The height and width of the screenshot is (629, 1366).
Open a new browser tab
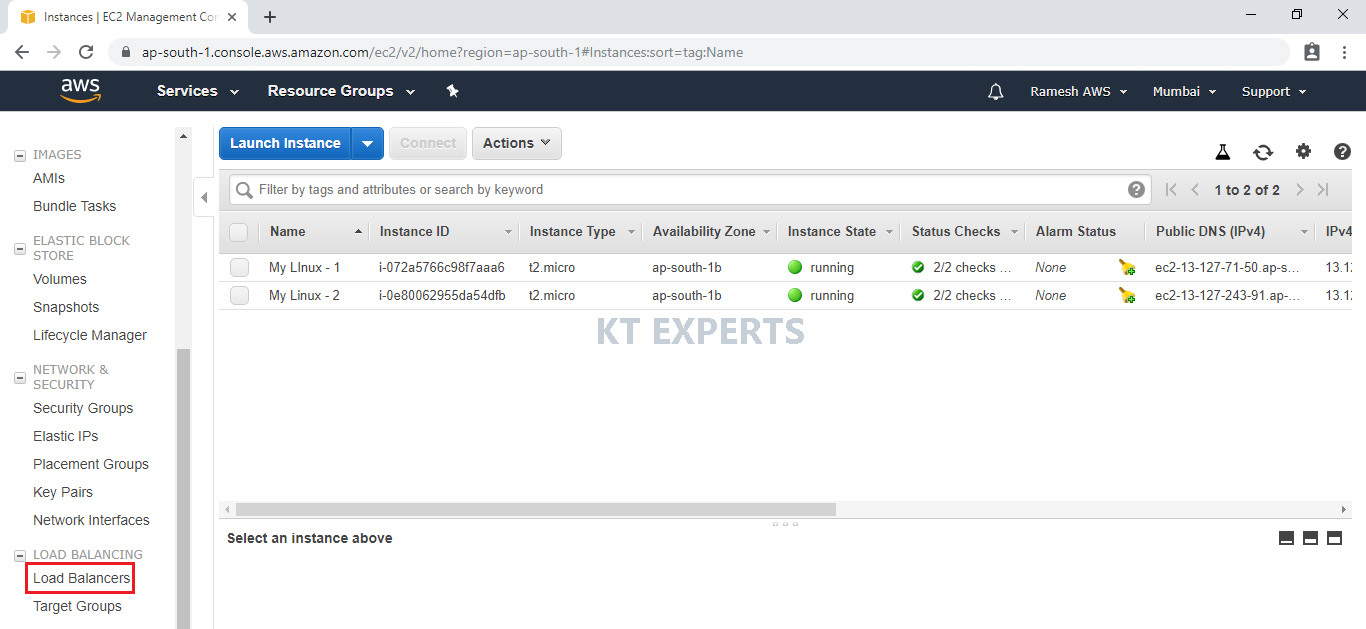click(270, 17)
